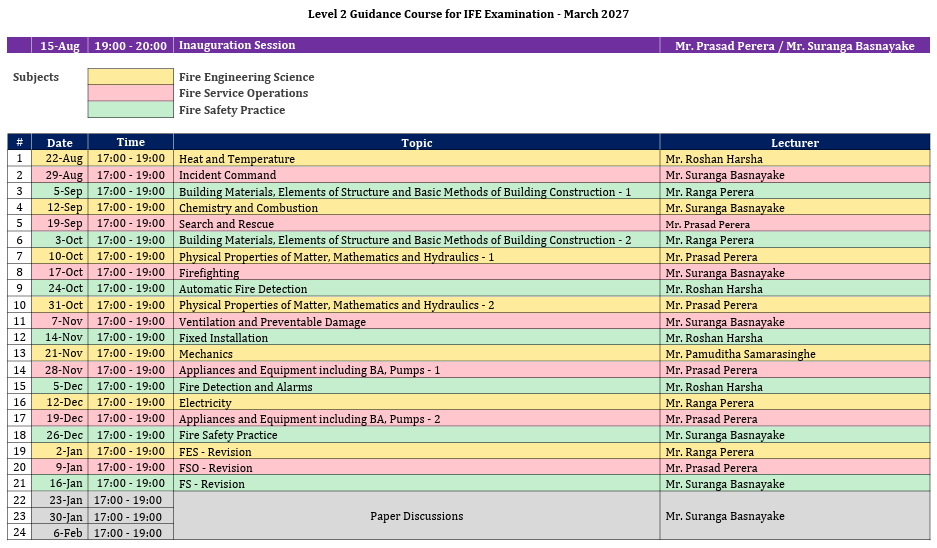This screenshot has width=937, height=548.
Task: Click the Electricity topic cell
Action: [417, 402]
